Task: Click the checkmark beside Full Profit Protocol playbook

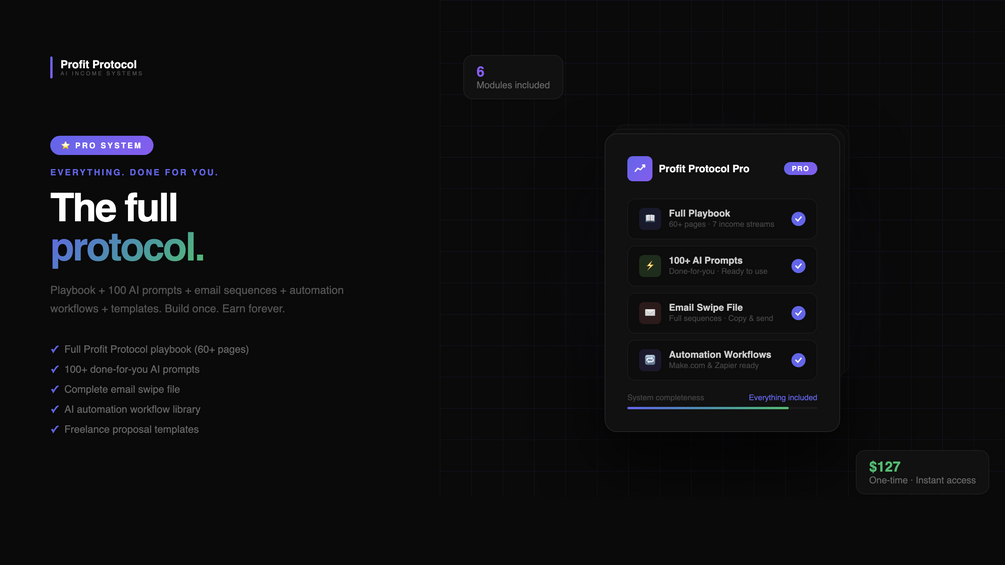Action: [x=54, y=349]
